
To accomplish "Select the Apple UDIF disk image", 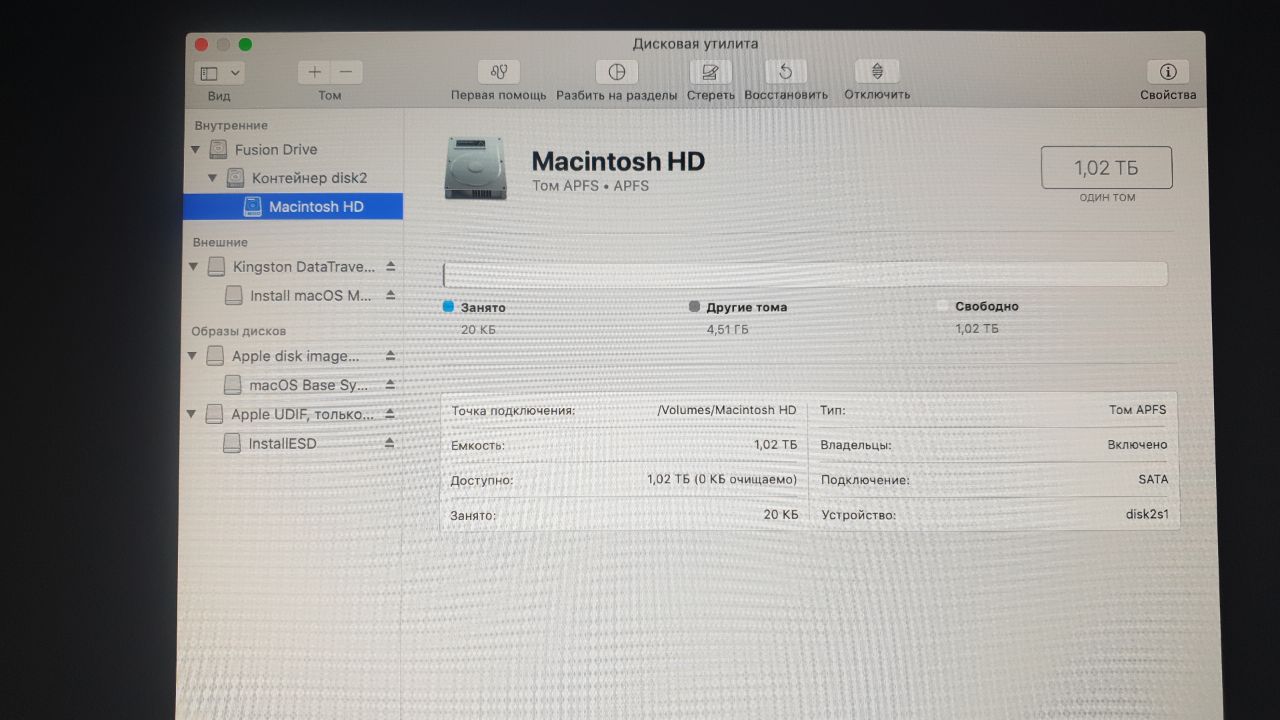I will click(x=303, y=414).
